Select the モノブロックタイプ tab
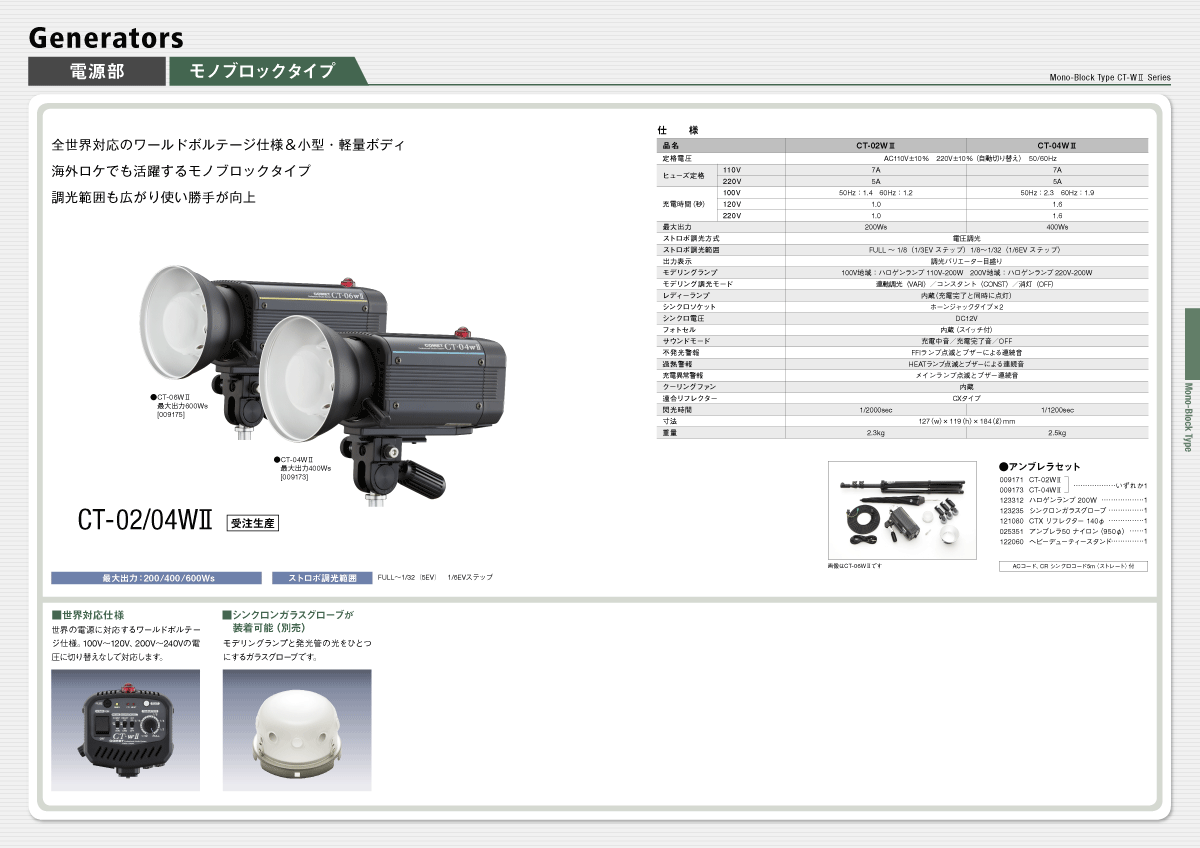 tap(262, 71)
